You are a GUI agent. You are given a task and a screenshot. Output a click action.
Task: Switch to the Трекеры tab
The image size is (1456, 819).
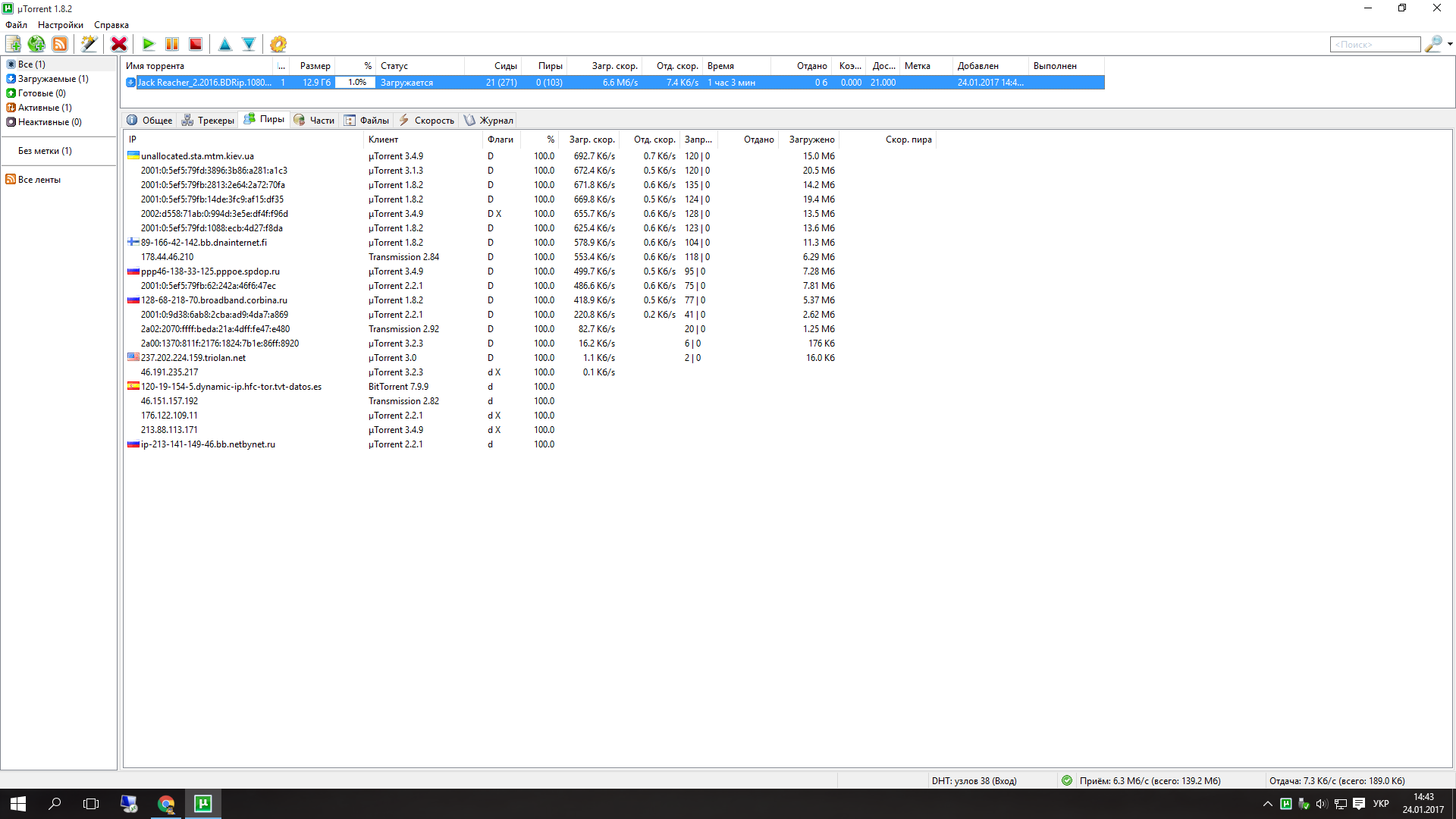(209, 120)
